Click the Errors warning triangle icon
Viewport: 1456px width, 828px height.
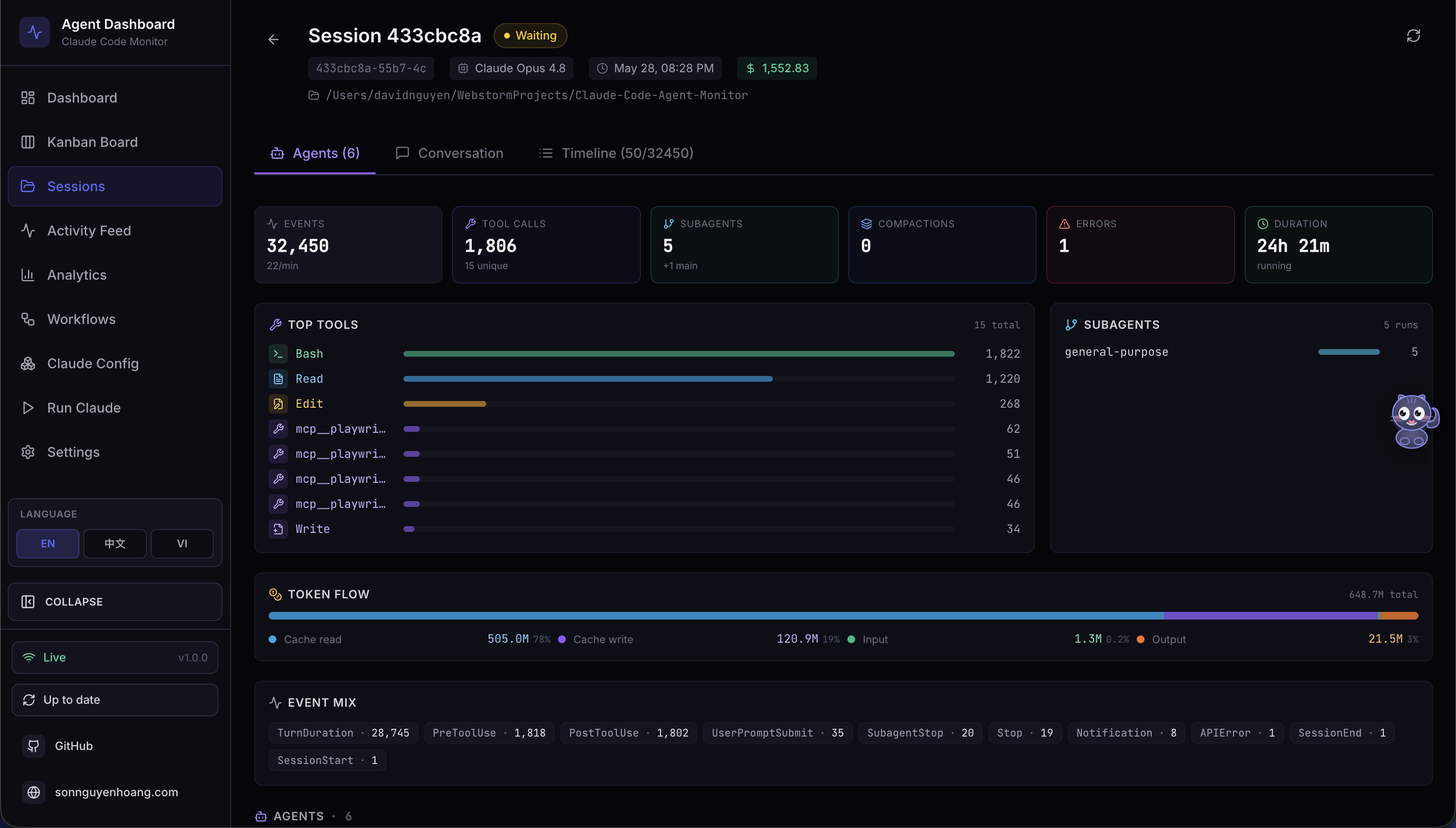click(1064, 224)
